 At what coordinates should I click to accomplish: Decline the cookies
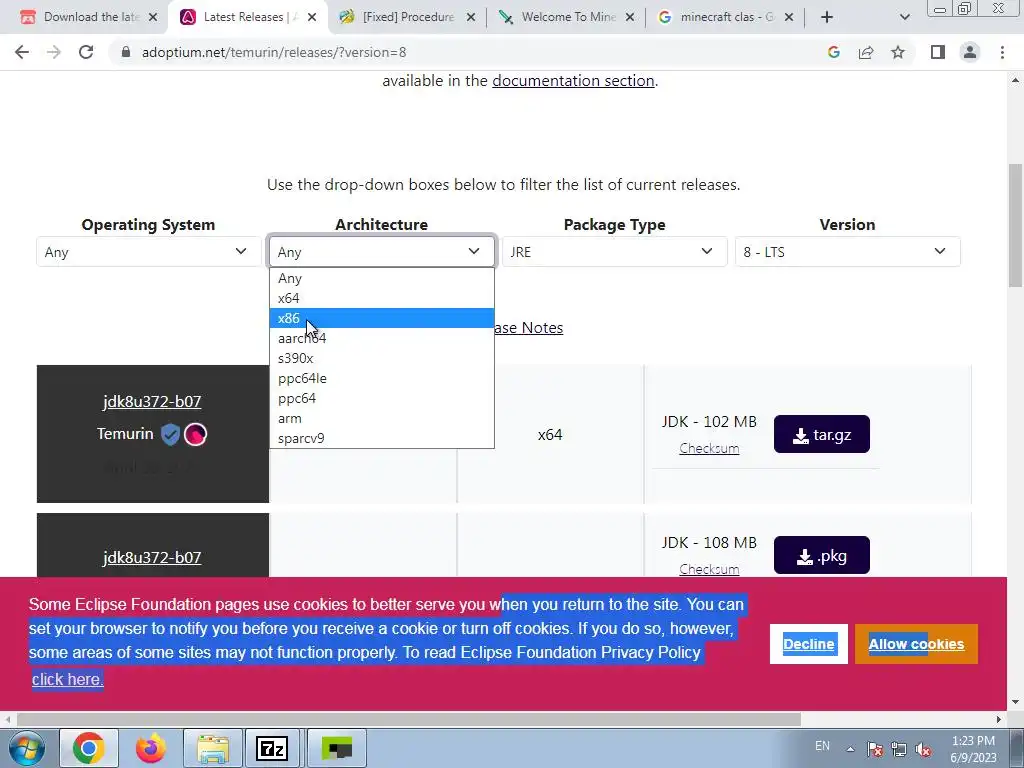pos(808,644)
